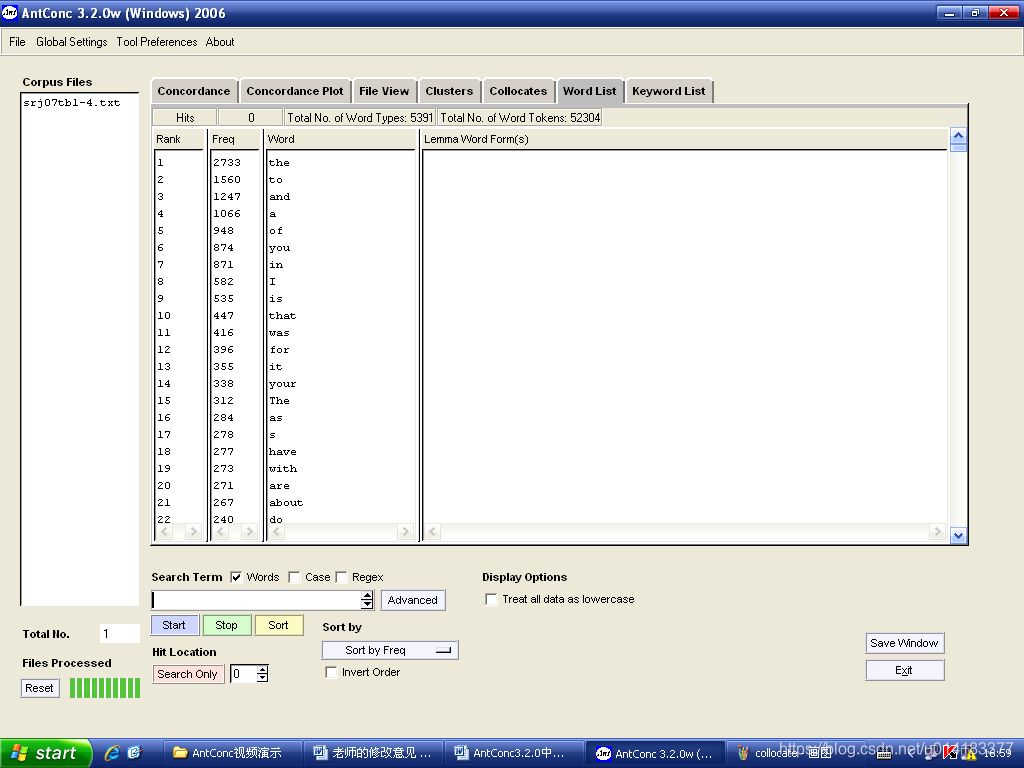Image resolution: width=1024 pixels, height=768 pixels.
Task: Select the word 'your' in the list
Action: 283,384
